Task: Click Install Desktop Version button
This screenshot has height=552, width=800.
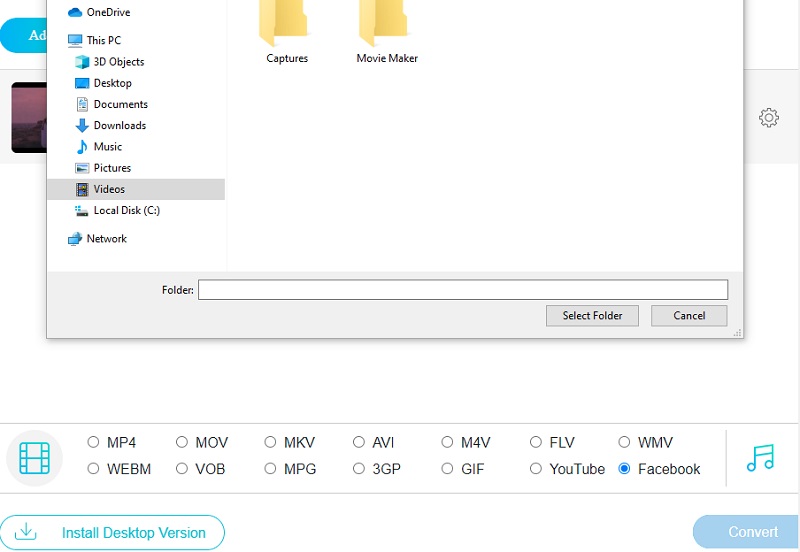Action: (112, 533)
